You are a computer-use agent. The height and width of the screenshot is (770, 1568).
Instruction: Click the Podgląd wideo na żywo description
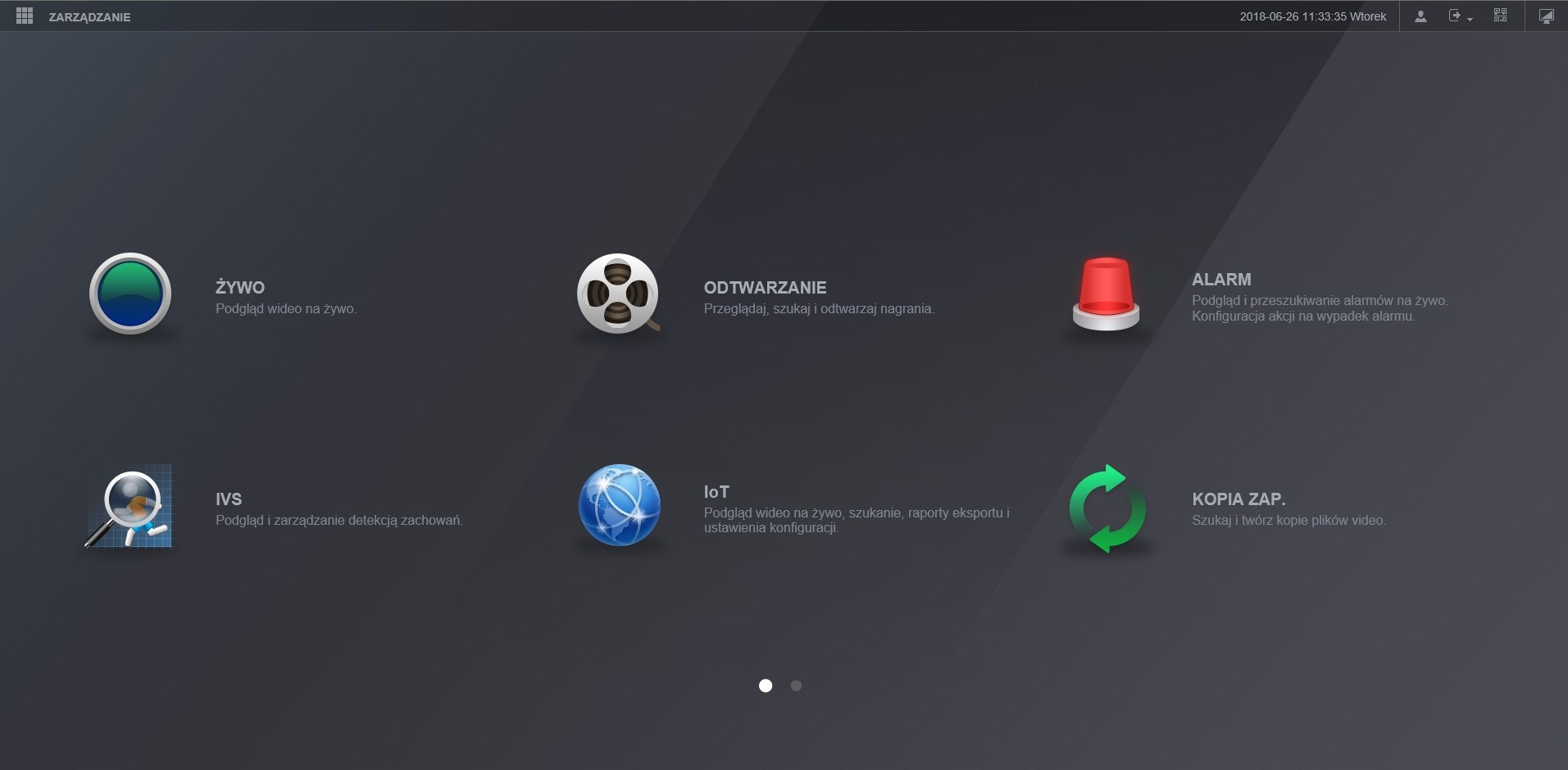(x=286, y=309)
